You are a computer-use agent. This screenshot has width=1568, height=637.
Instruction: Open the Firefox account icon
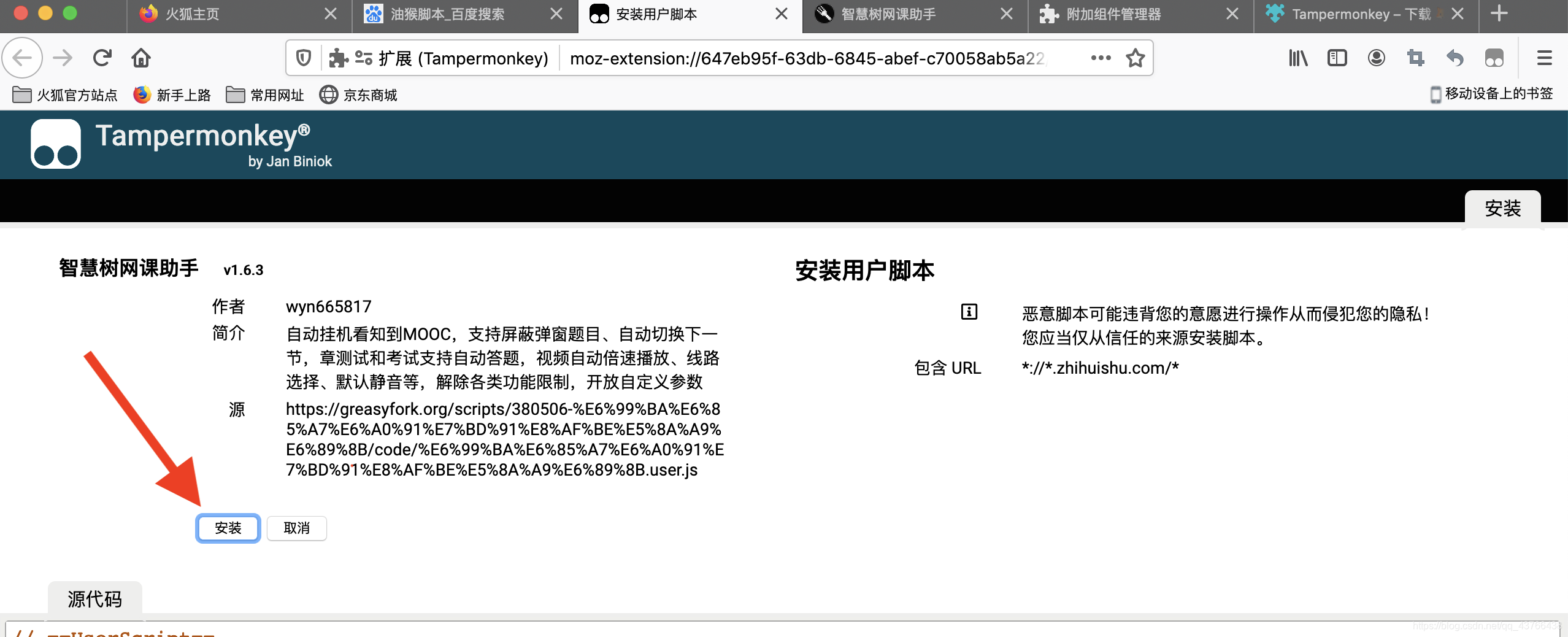(1377, 58)
